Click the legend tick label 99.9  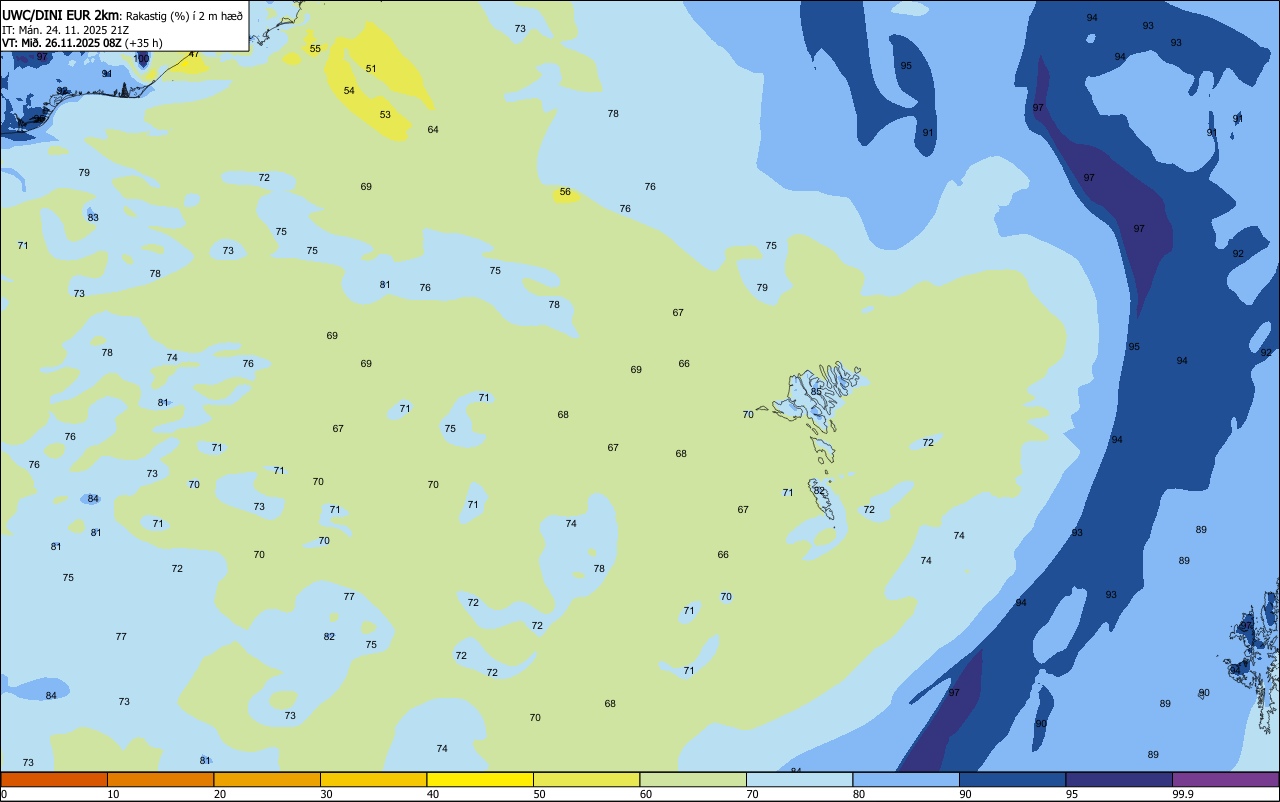[x=1184, y=794]
